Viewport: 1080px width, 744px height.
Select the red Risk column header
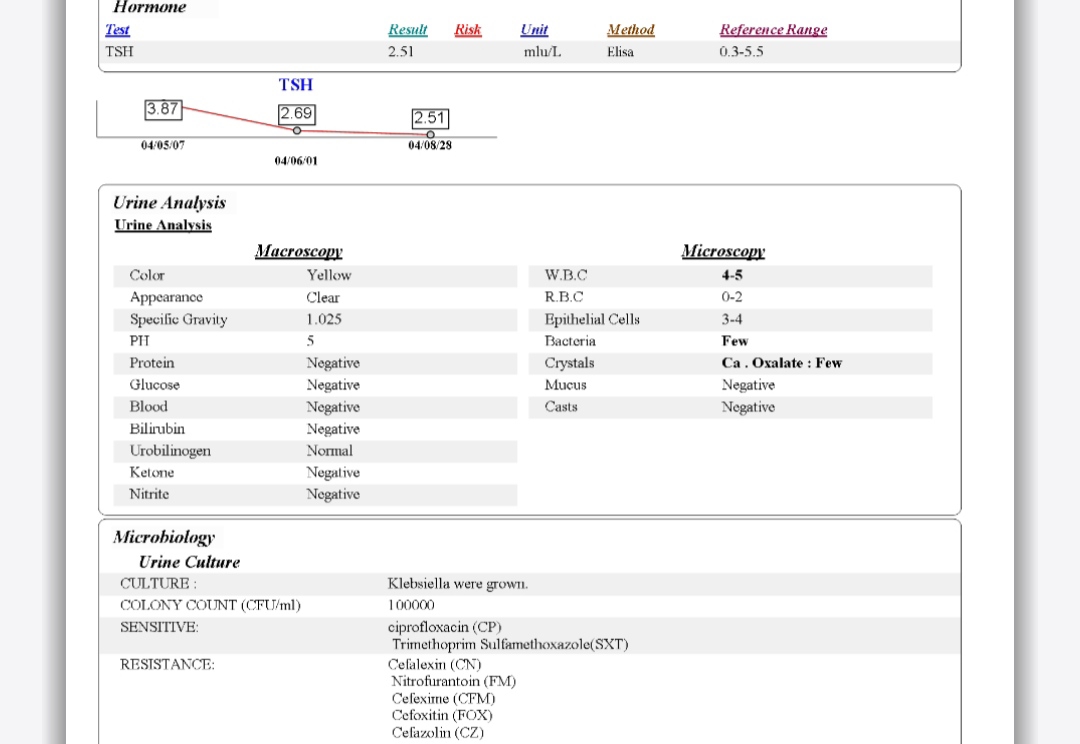coord(467,30)
